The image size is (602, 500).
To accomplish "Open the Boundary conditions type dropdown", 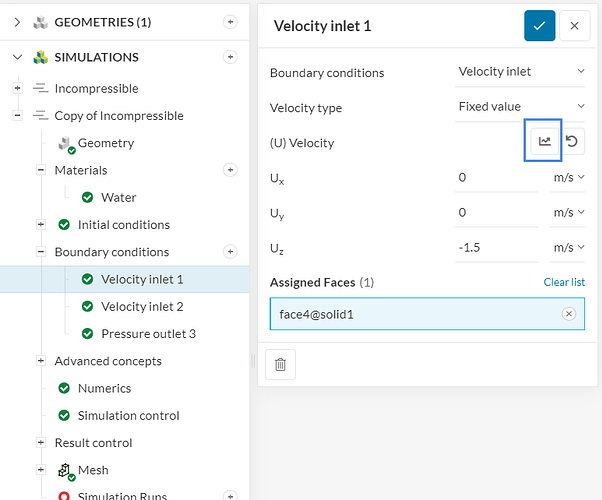I will click(520, 72).
